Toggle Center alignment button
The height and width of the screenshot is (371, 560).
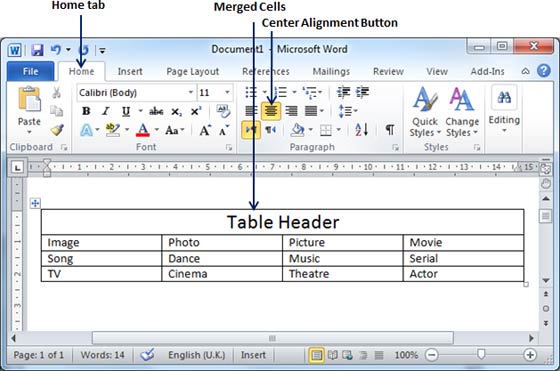(x=271, y=111)
